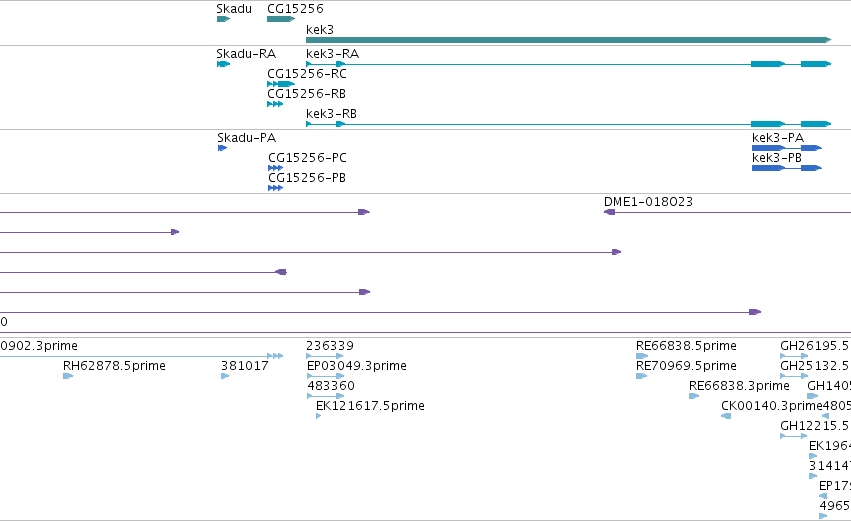The image size is (851, 521).
Task: Click the Skadu-RA transcript glyph
Action: [224, 64]
